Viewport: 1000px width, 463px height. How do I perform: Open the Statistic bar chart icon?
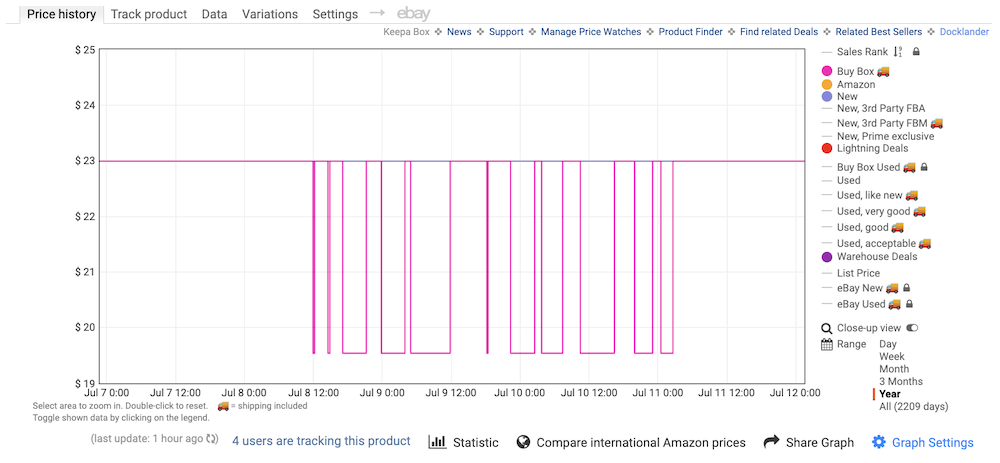point(438,442)
